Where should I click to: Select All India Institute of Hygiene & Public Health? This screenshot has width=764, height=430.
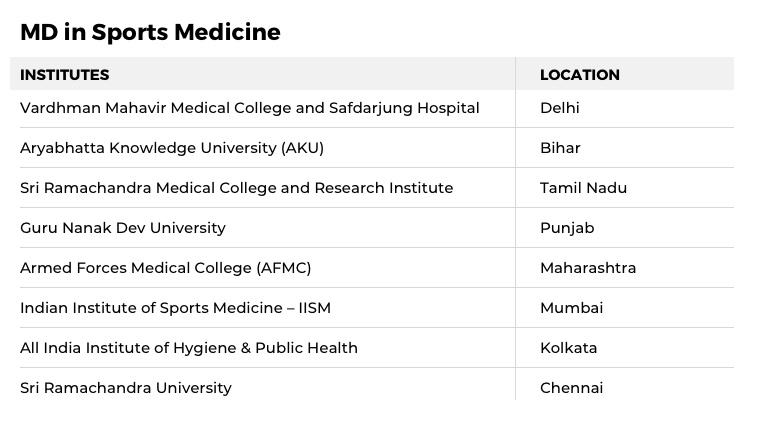pyautogui.click(x=189, y=348)
